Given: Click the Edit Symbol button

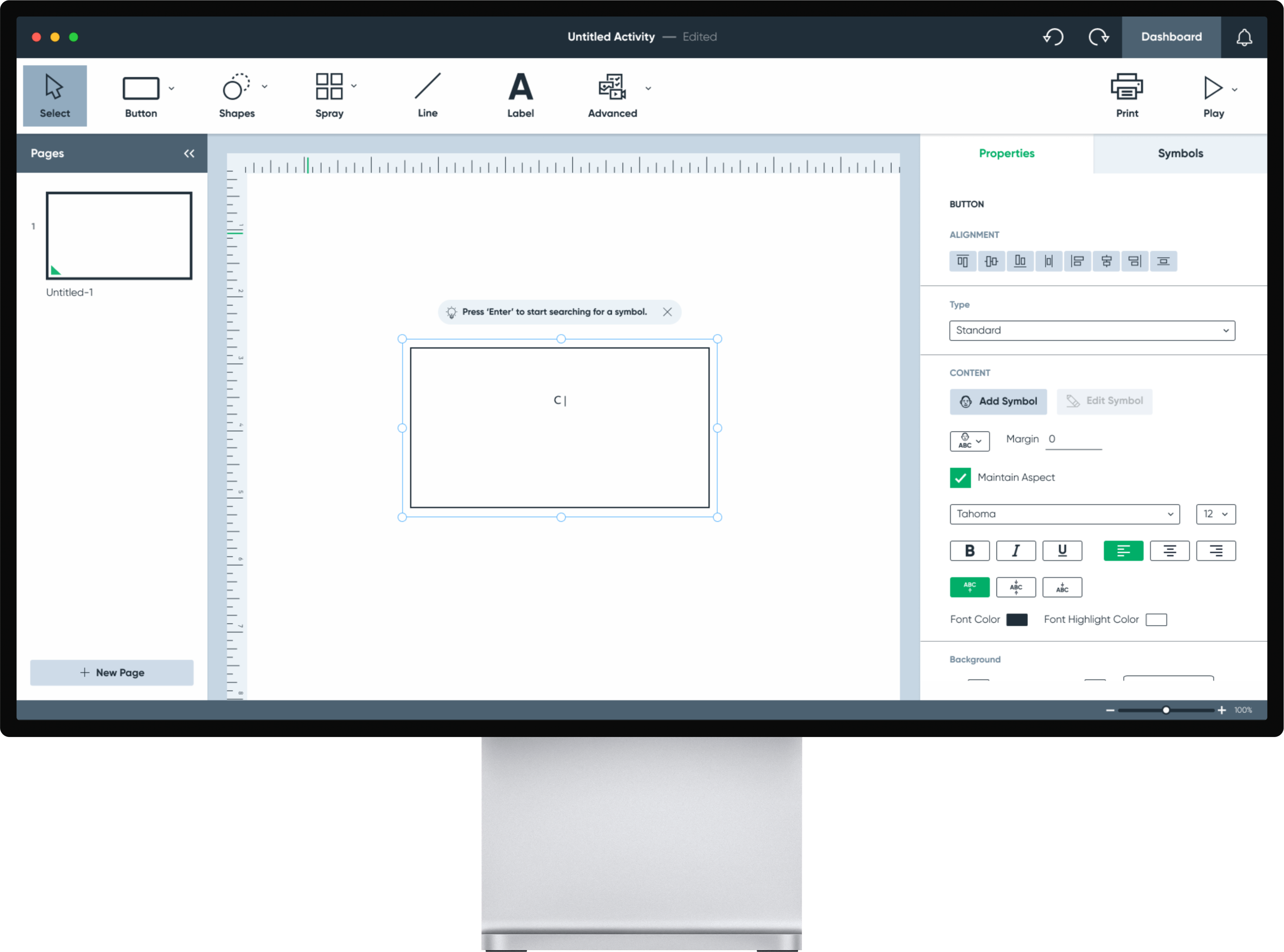Looking at the screenshot, I should (x=1104, y=401).
